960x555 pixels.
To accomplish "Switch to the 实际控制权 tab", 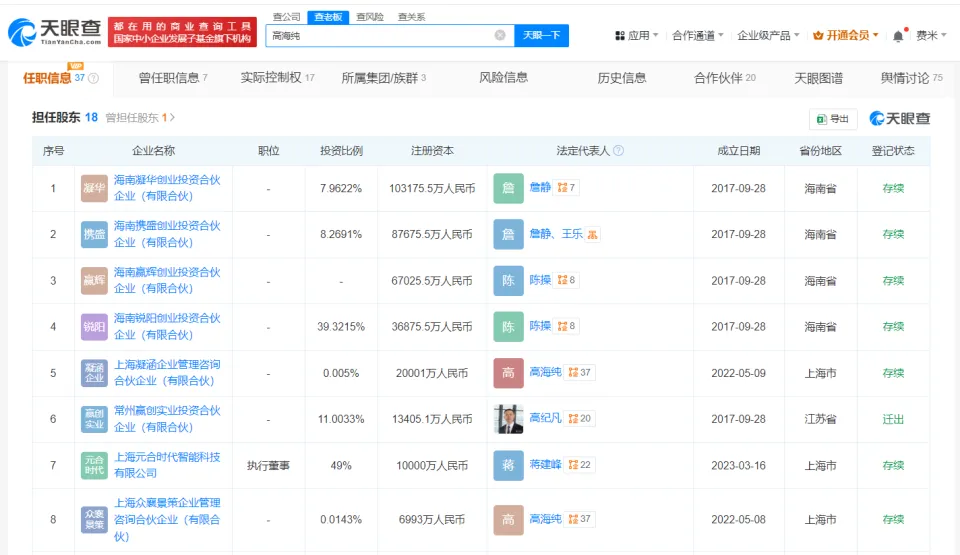I will (x=277, y=78).
